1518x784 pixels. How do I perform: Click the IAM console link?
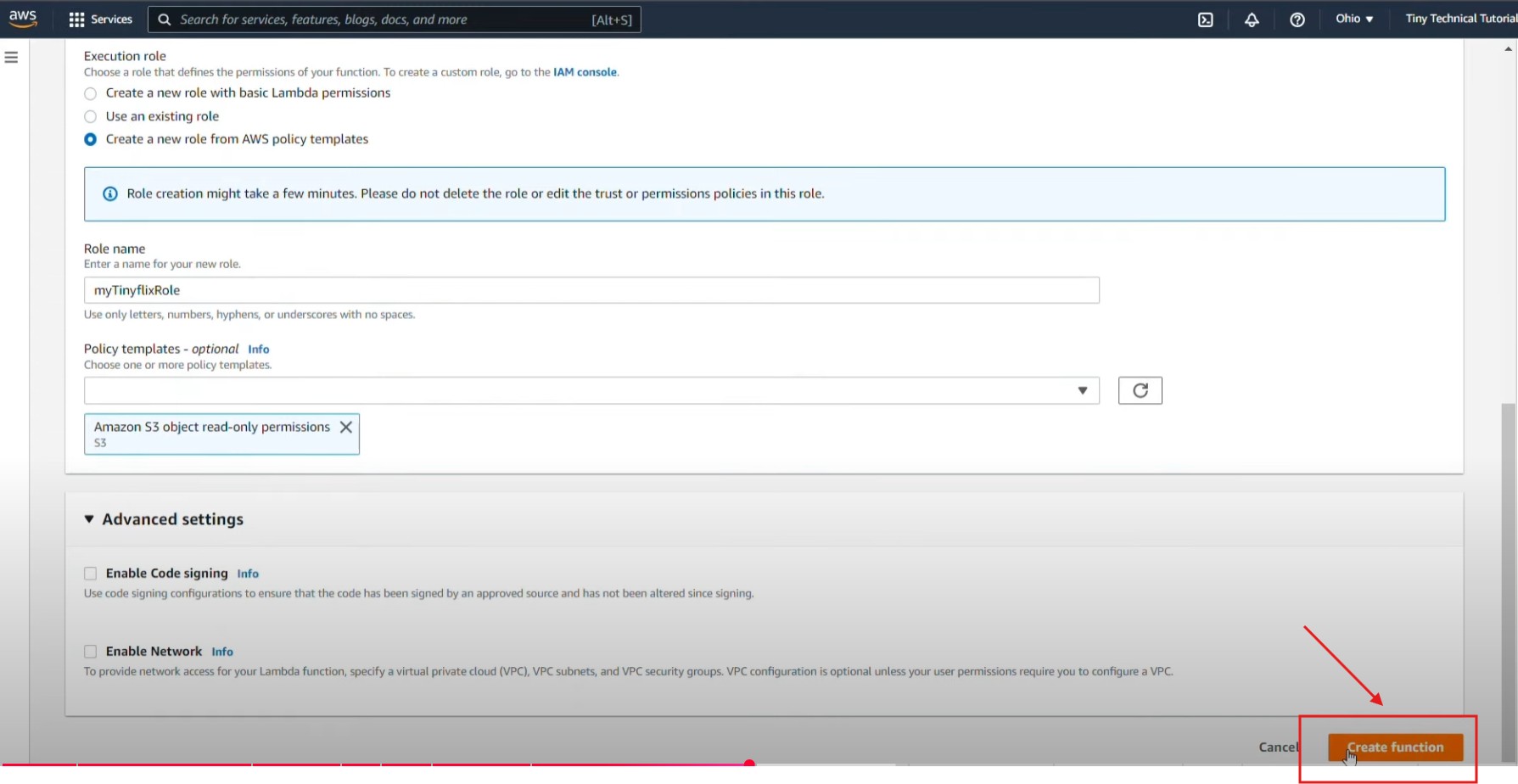tap(585, 72)
